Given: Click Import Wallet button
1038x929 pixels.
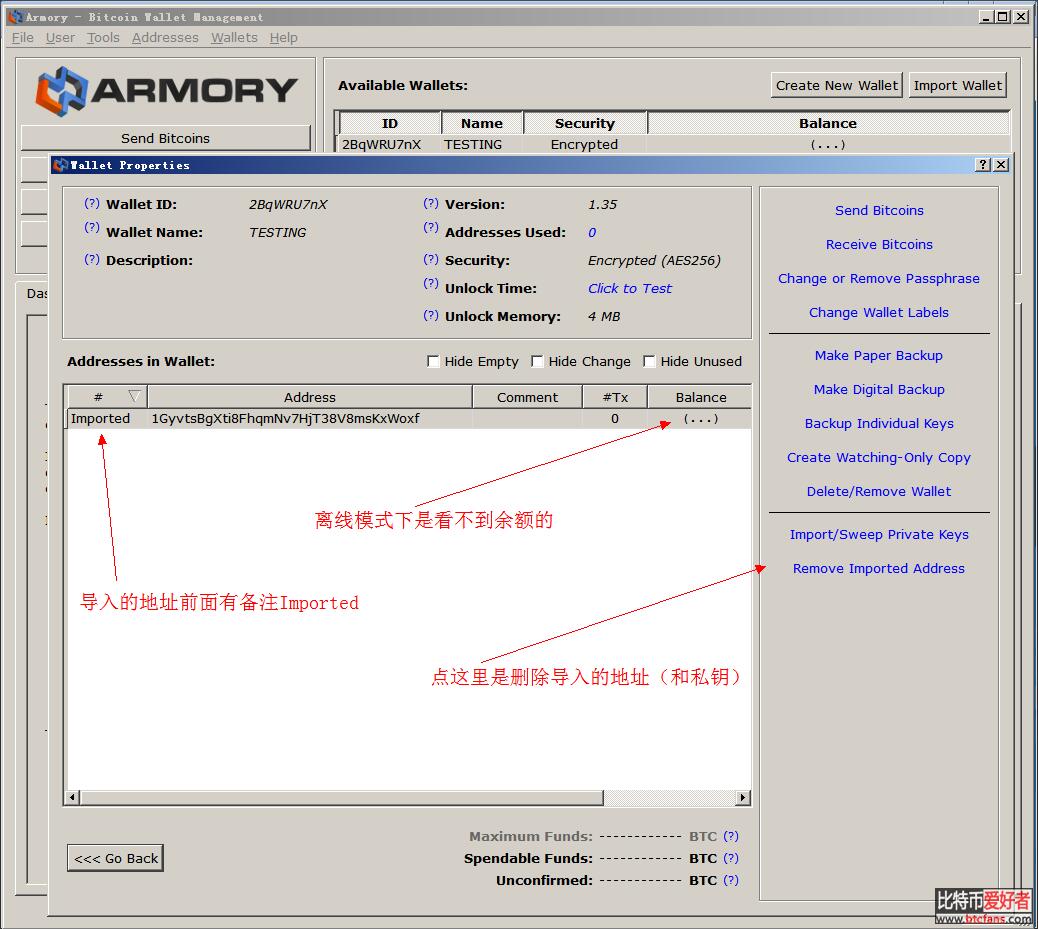Looking at the screenshot, I should [x=958, y=85].
